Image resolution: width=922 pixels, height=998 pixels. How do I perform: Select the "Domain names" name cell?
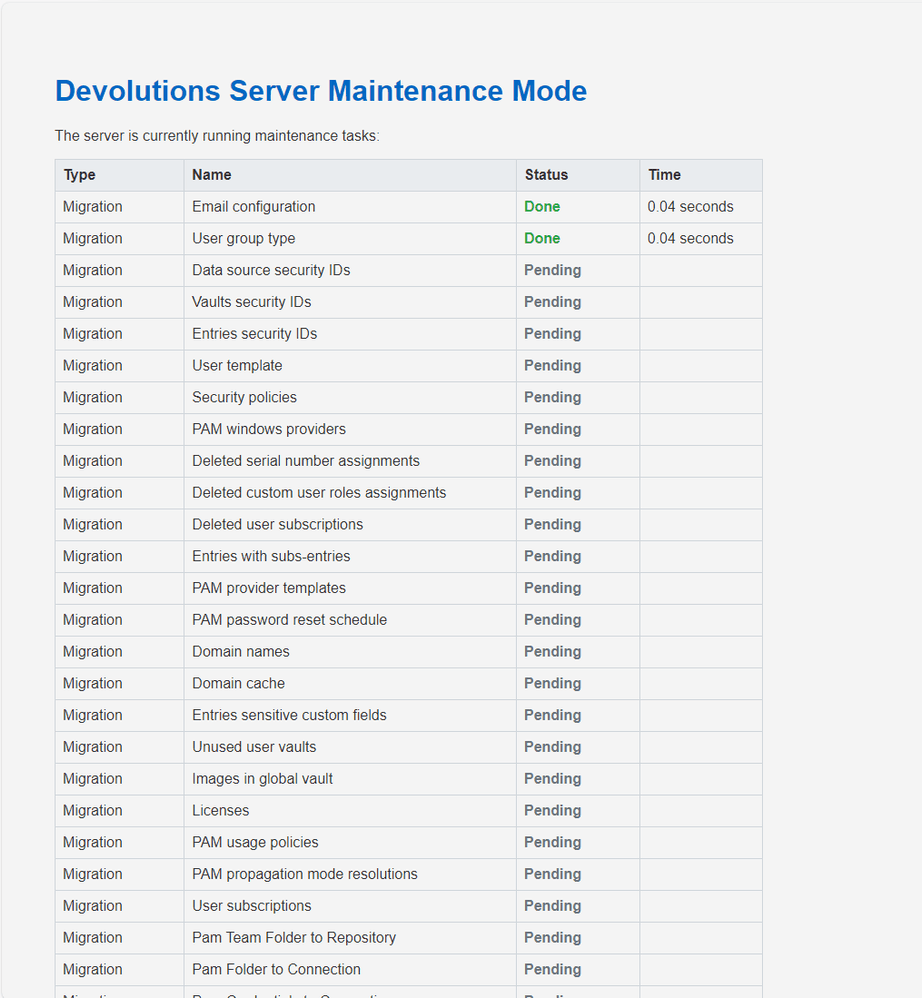[x=350, y=652]
